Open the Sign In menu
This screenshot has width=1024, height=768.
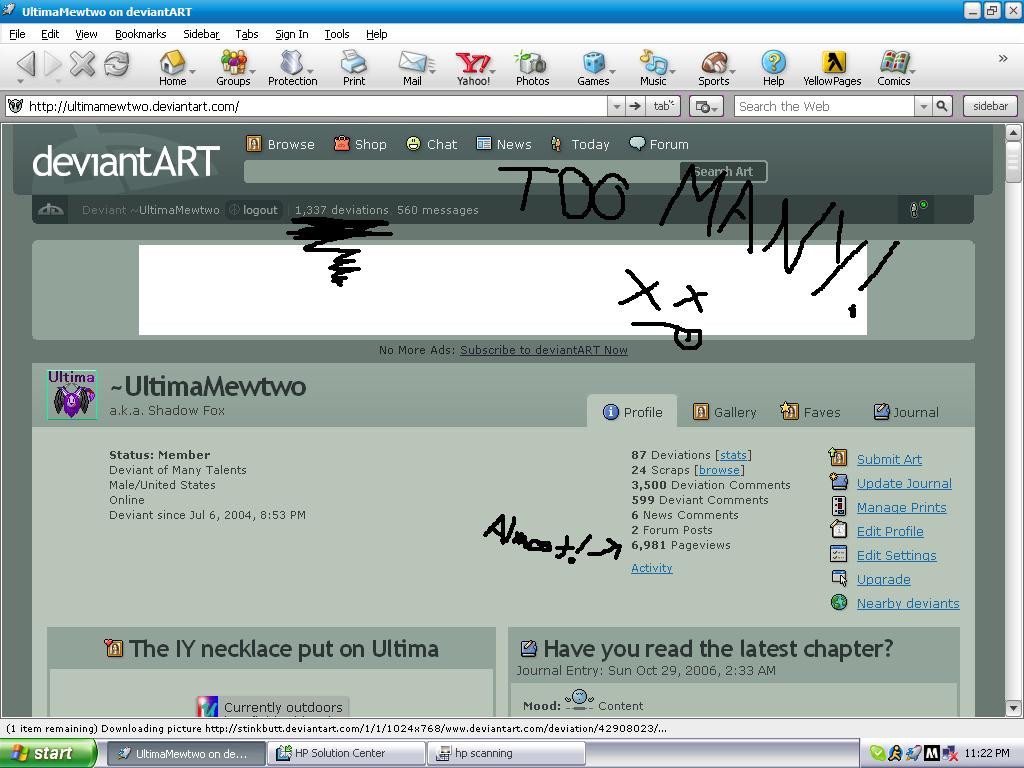(x=291, y=34)
